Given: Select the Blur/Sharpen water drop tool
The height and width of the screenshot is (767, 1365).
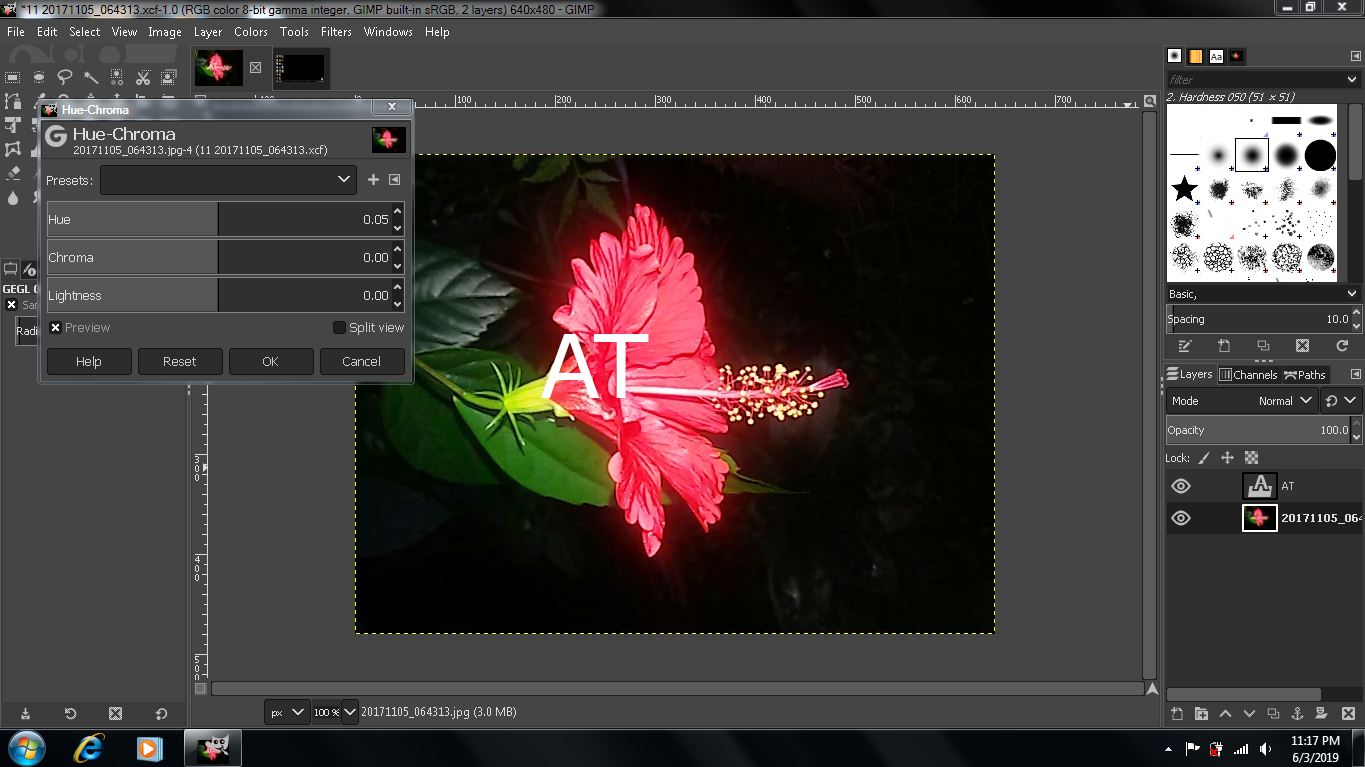Looking at the screenshot, I should pyautogui.click(x=13, y=198).
